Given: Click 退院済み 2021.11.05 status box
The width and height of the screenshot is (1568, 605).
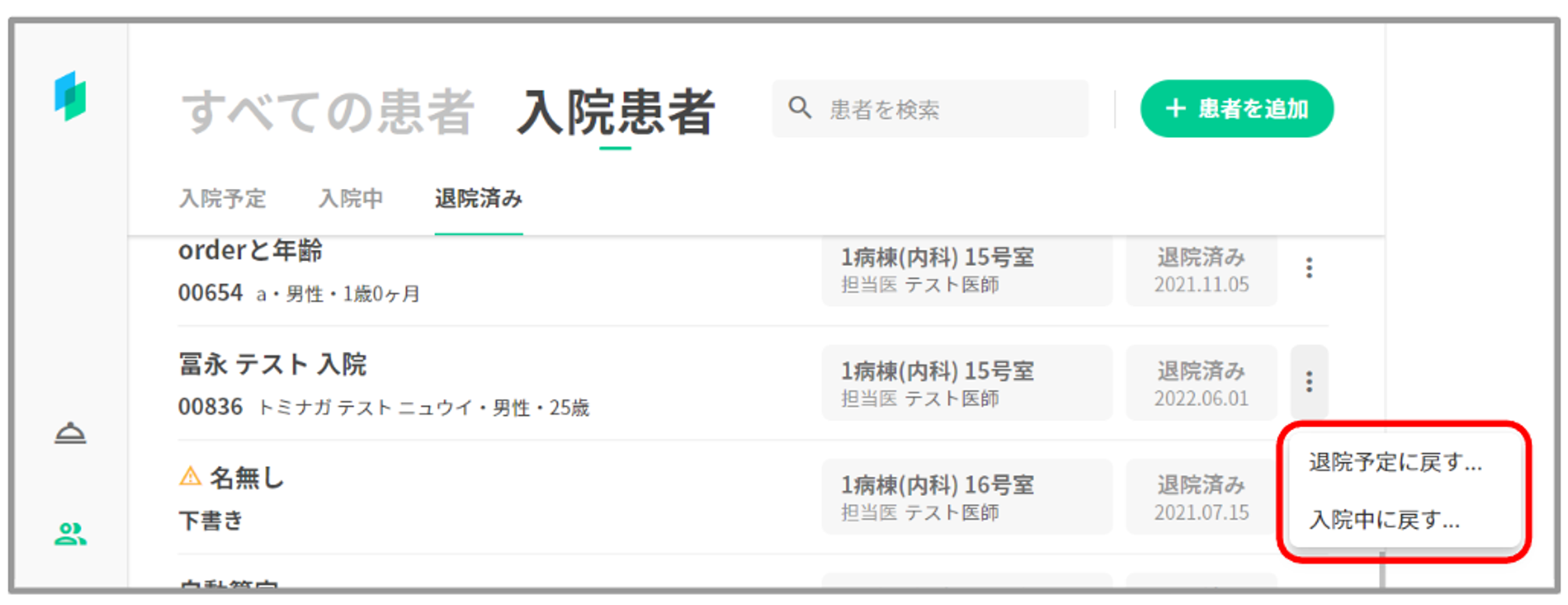Looking at the screenshot, I should (1201, 270).
